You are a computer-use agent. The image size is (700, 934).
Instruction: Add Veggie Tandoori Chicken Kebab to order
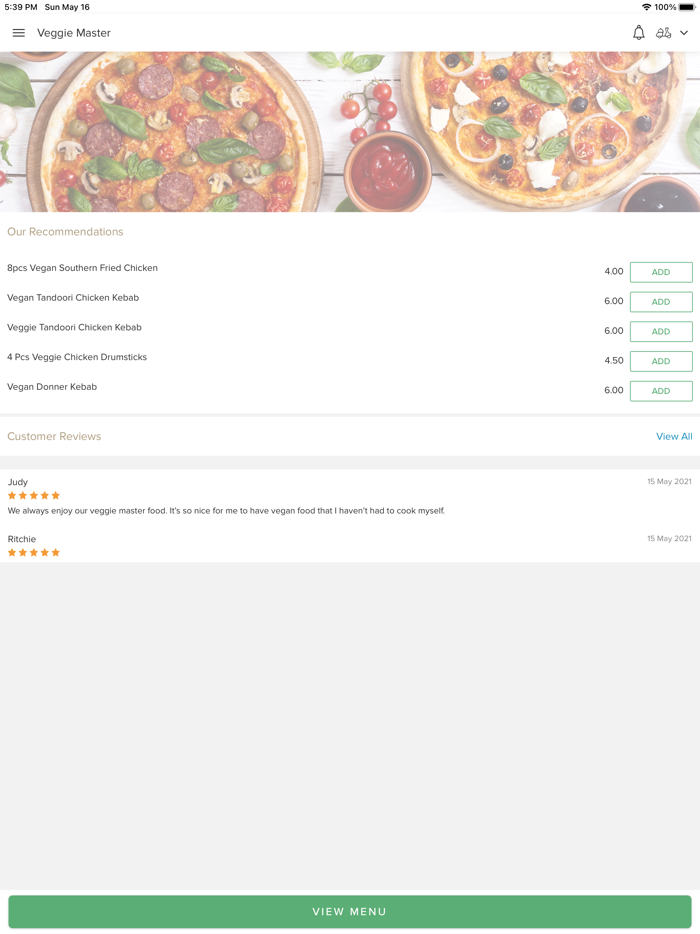click(661, 331)
